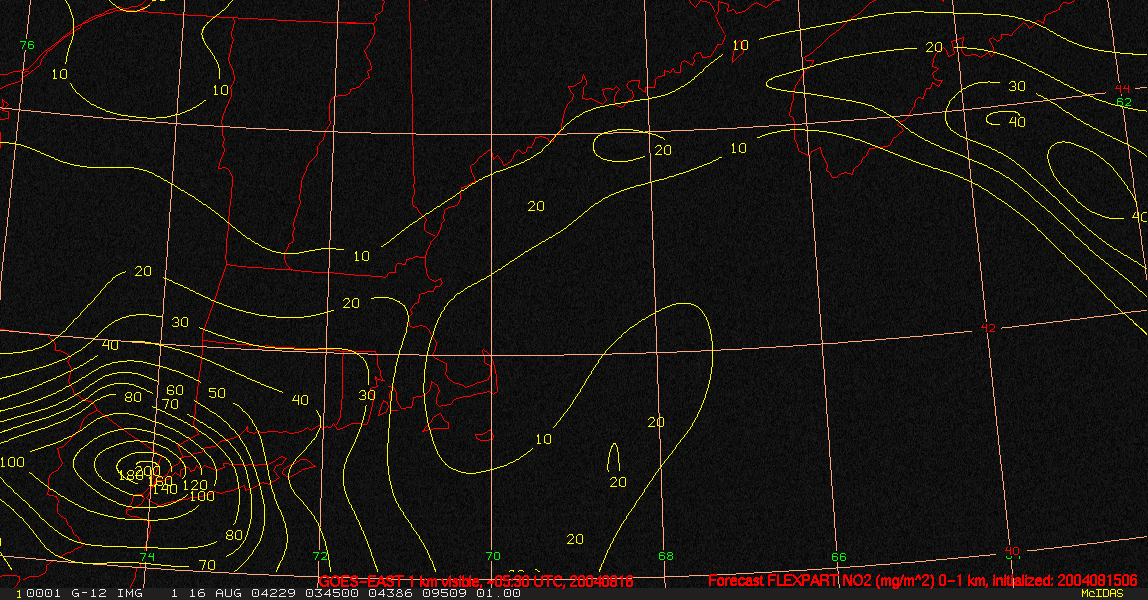This screenshot has width=1148, height=600.
Task: Click the 40 label inside the small closed contour
Action: click(1017, 121)
